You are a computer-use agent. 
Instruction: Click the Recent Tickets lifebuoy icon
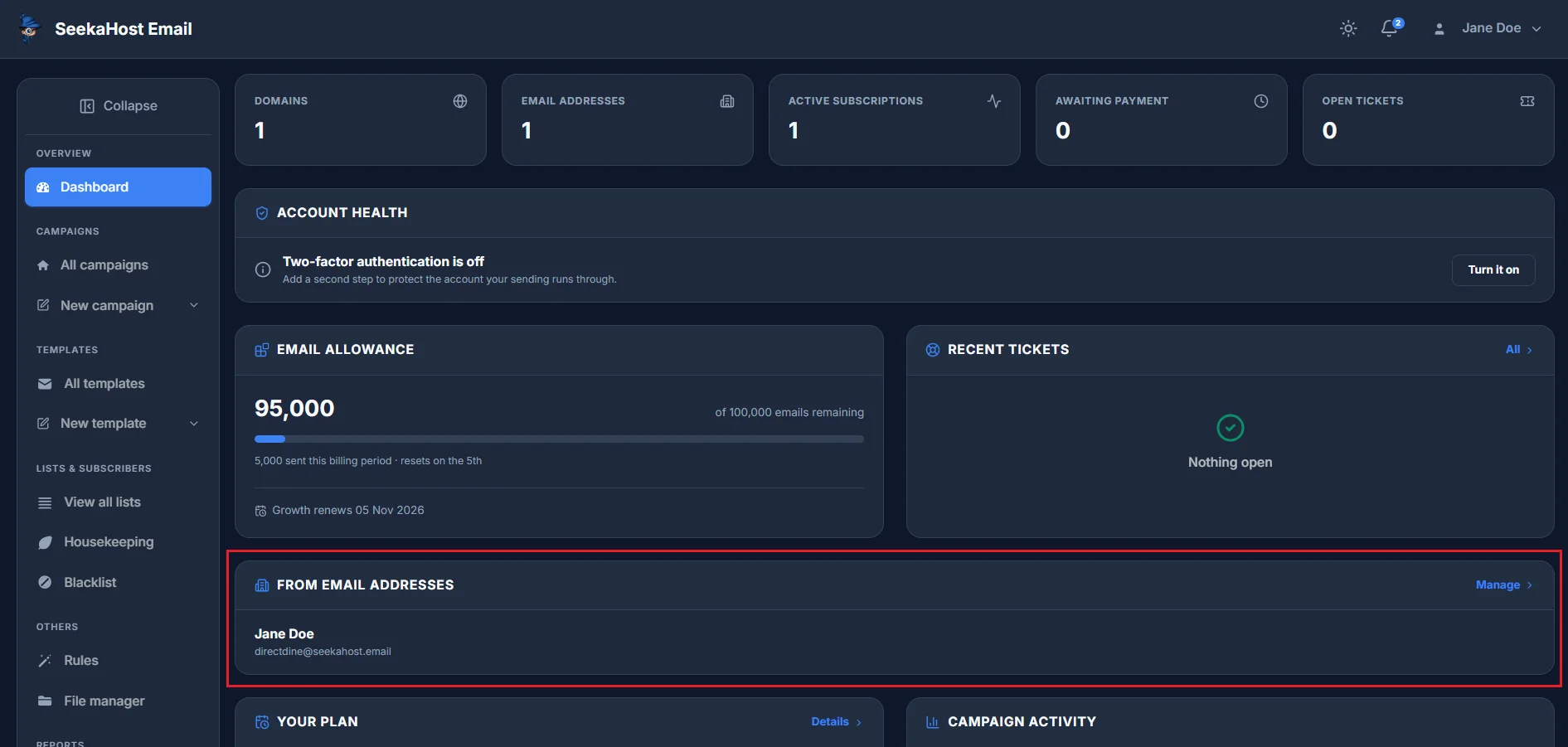tap(933, 350)
